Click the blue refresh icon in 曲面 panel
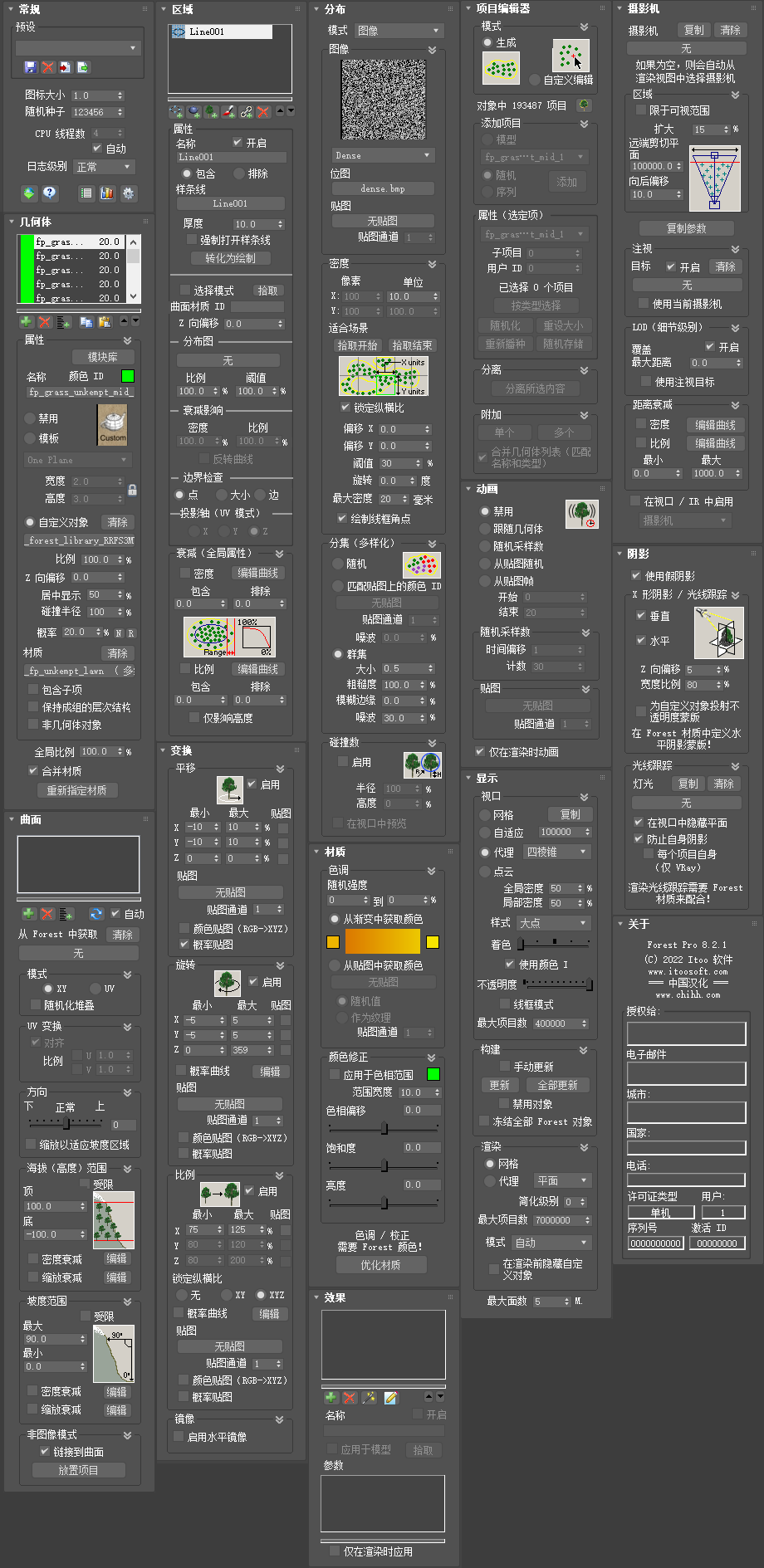The height and width of the screenshot is (1568, 764). pos(96,913)
